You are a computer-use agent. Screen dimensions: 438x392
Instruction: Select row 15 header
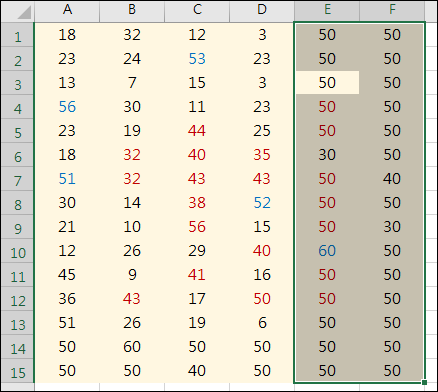point(18,371)
